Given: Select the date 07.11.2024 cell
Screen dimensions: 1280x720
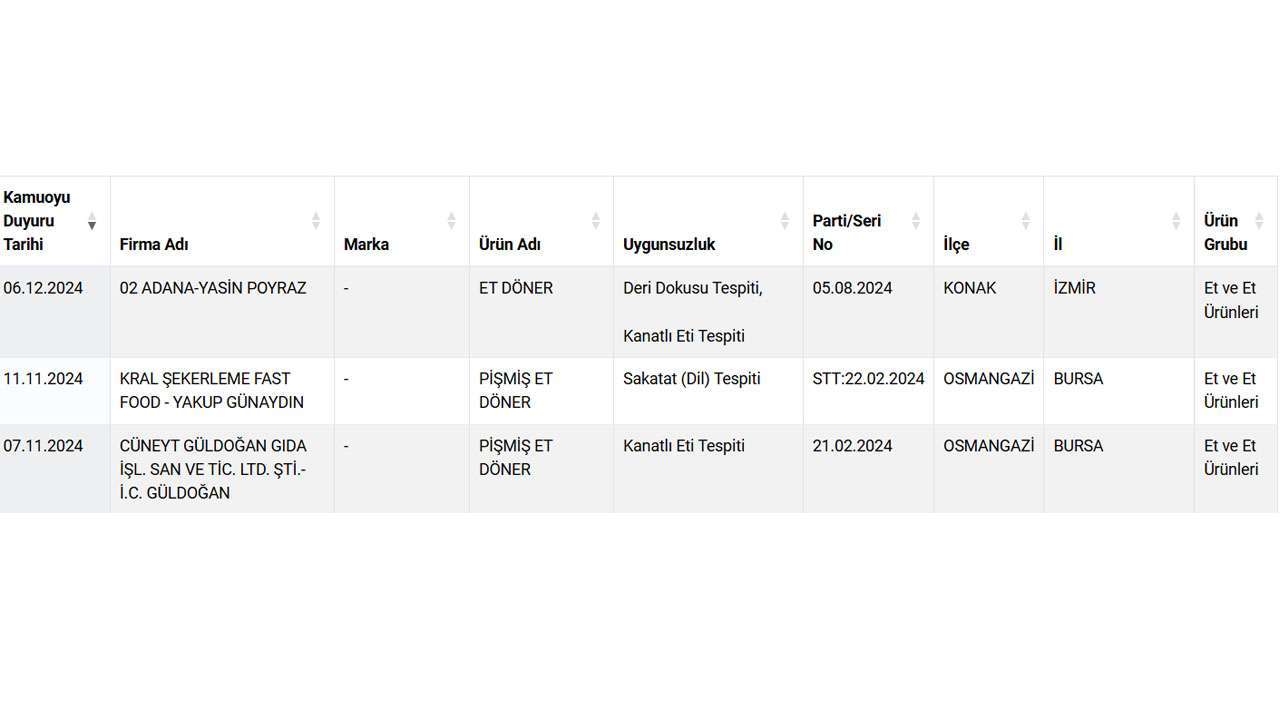Looking at the screenshot, I should [43, 446].
